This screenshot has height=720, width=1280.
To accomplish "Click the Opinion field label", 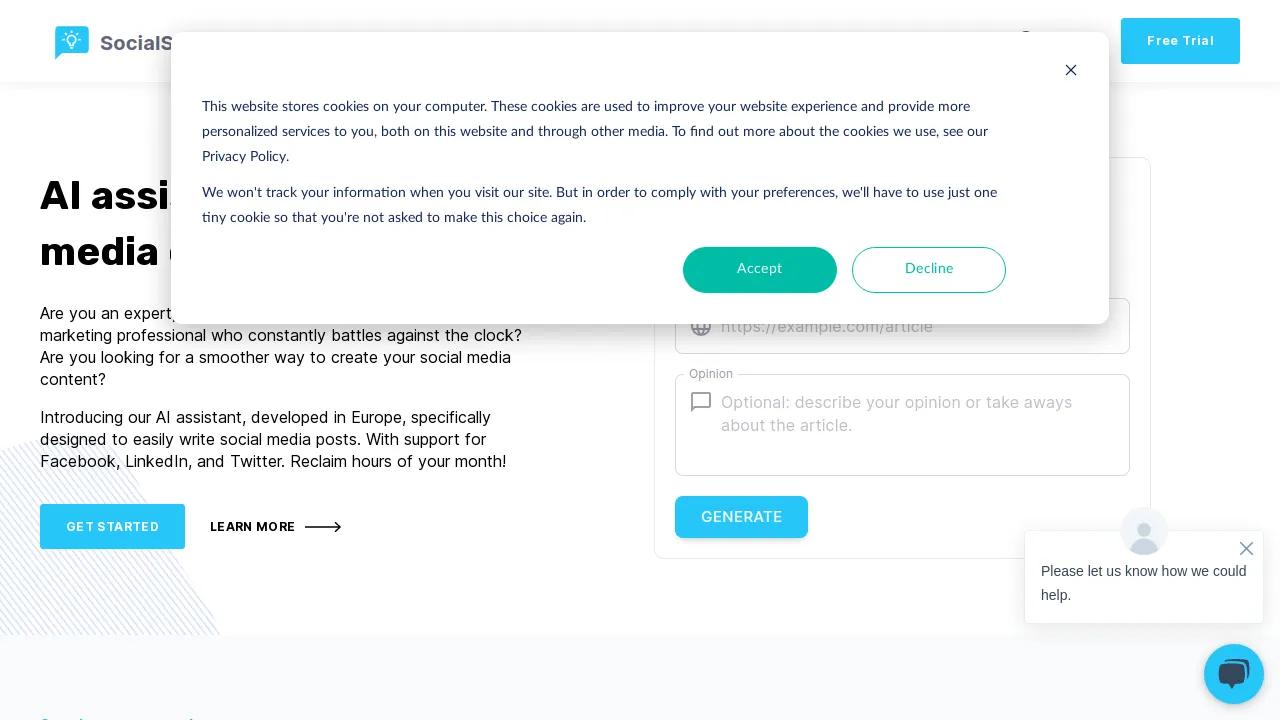I will pyautogui.click(x=711, y=374).
